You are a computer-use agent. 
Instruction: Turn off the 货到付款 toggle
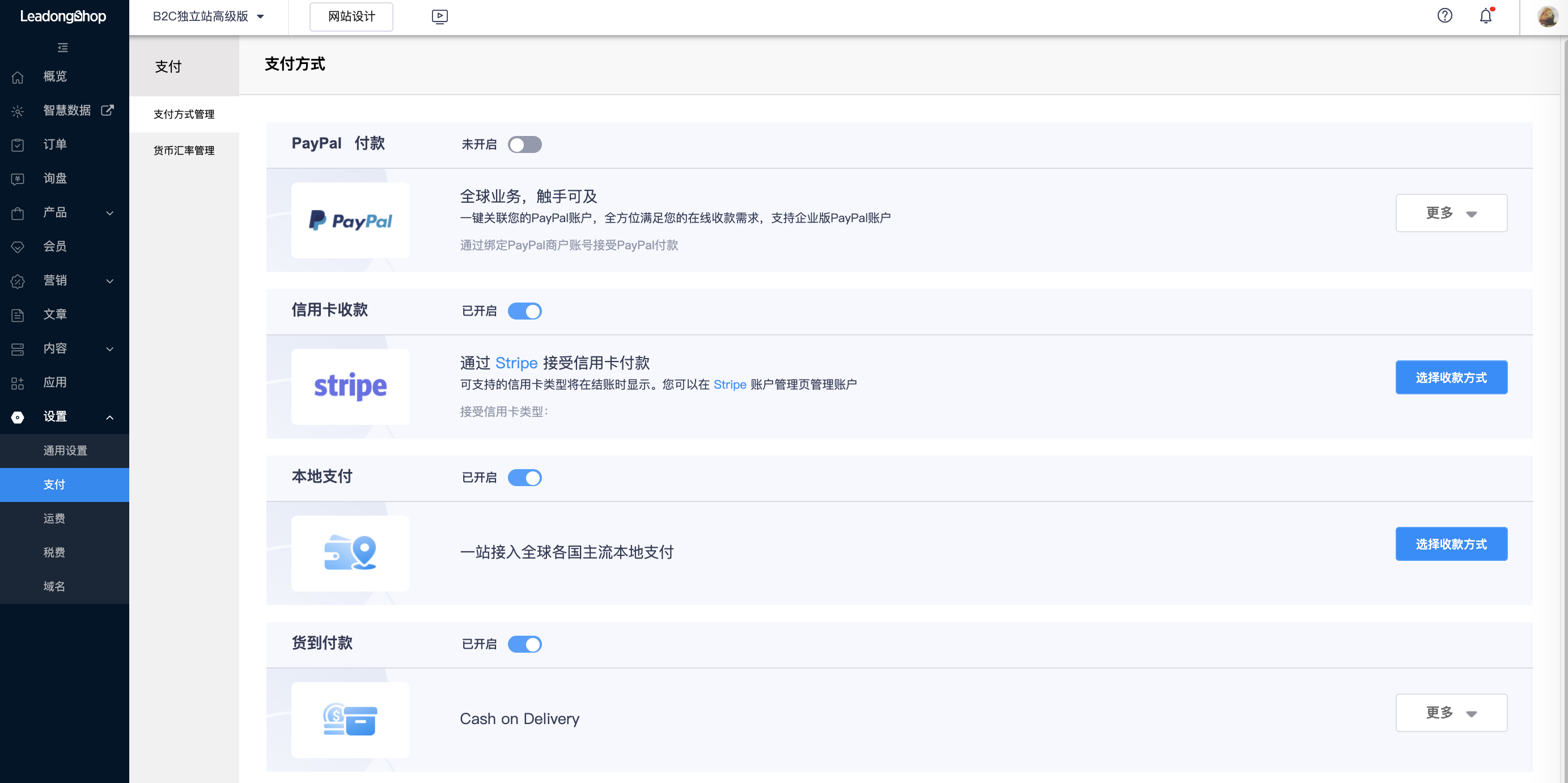525,644
